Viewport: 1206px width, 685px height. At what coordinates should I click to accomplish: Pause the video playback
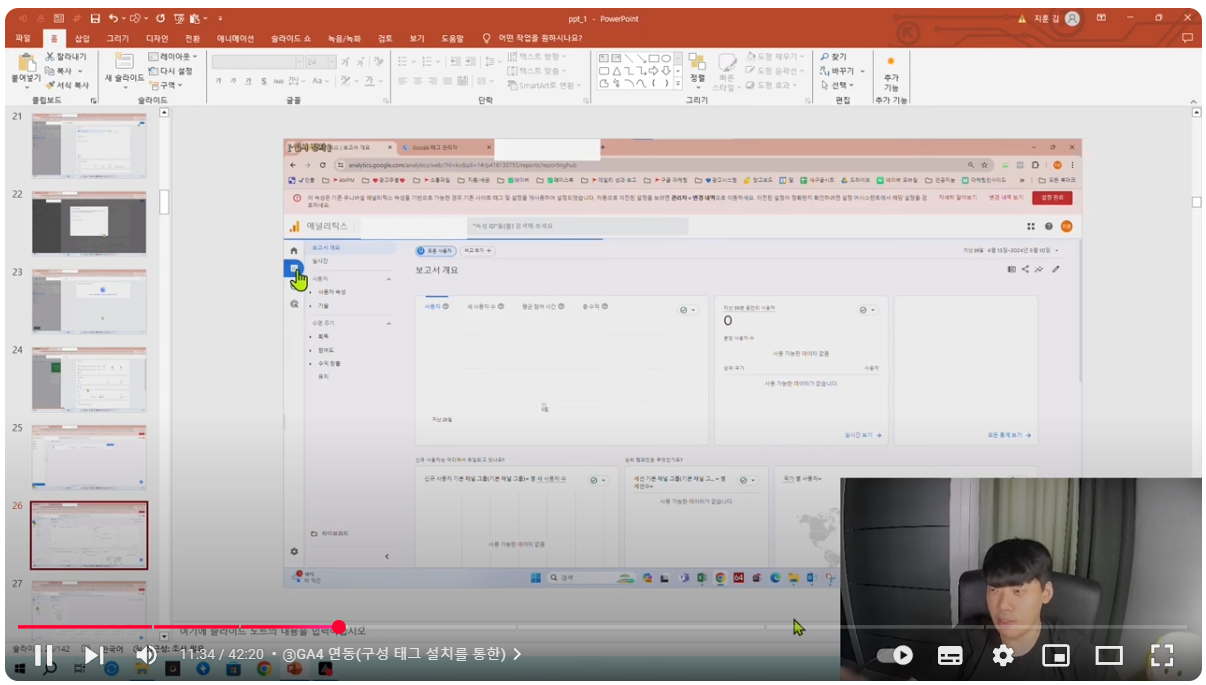[x=44, y=656]
